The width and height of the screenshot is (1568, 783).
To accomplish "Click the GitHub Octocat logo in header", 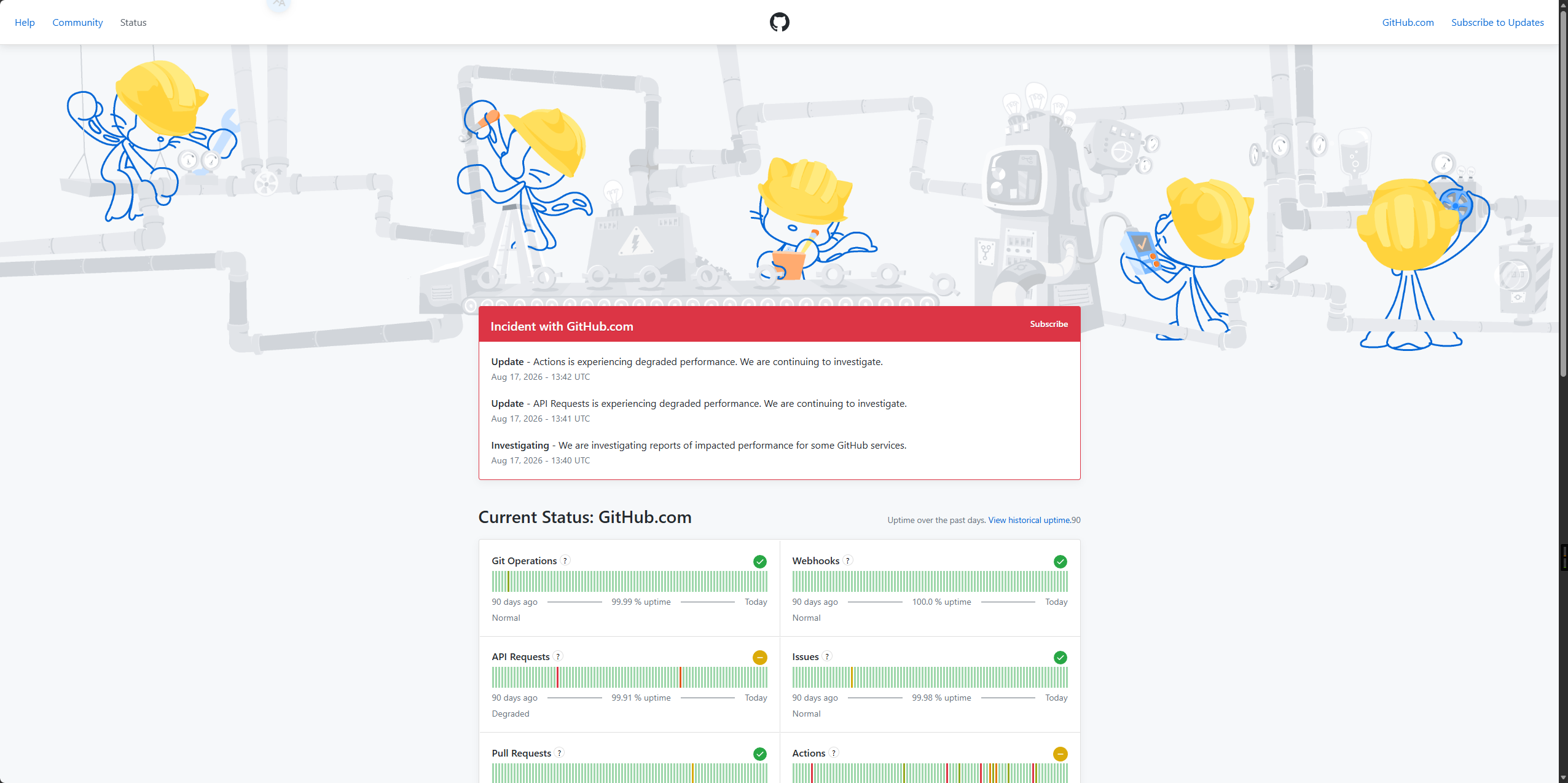I will pos(779,22).
